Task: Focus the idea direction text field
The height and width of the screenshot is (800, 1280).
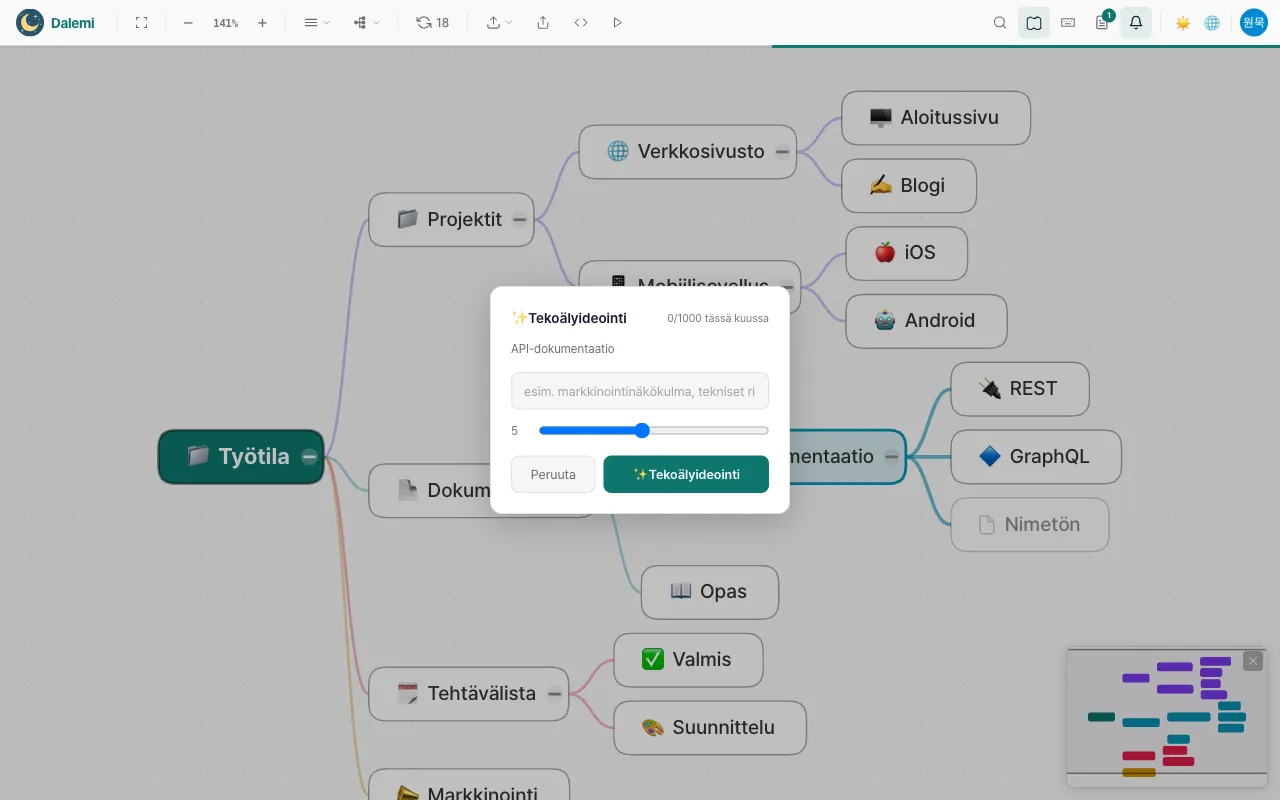Action: 640,391
